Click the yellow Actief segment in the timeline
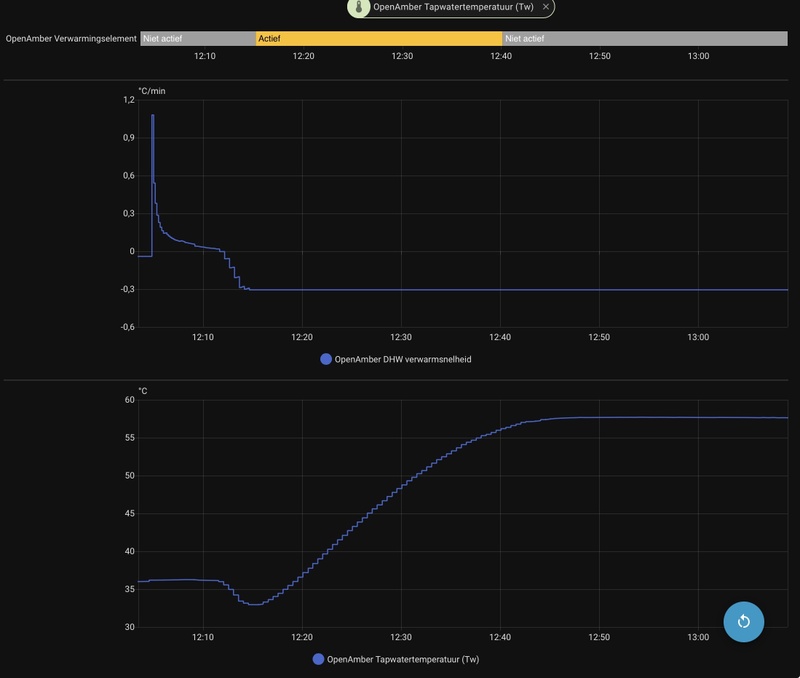Screen dimensions: 800x678 coord(379,38)
